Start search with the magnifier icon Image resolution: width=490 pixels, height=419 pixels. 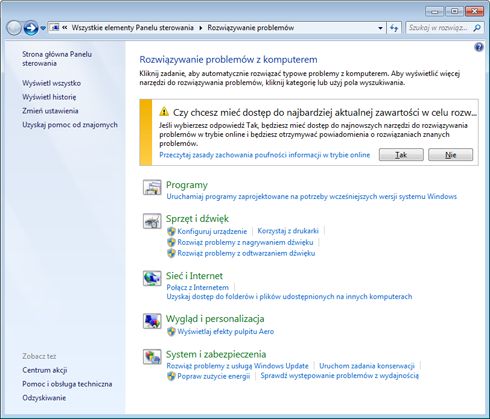[477, 28]
